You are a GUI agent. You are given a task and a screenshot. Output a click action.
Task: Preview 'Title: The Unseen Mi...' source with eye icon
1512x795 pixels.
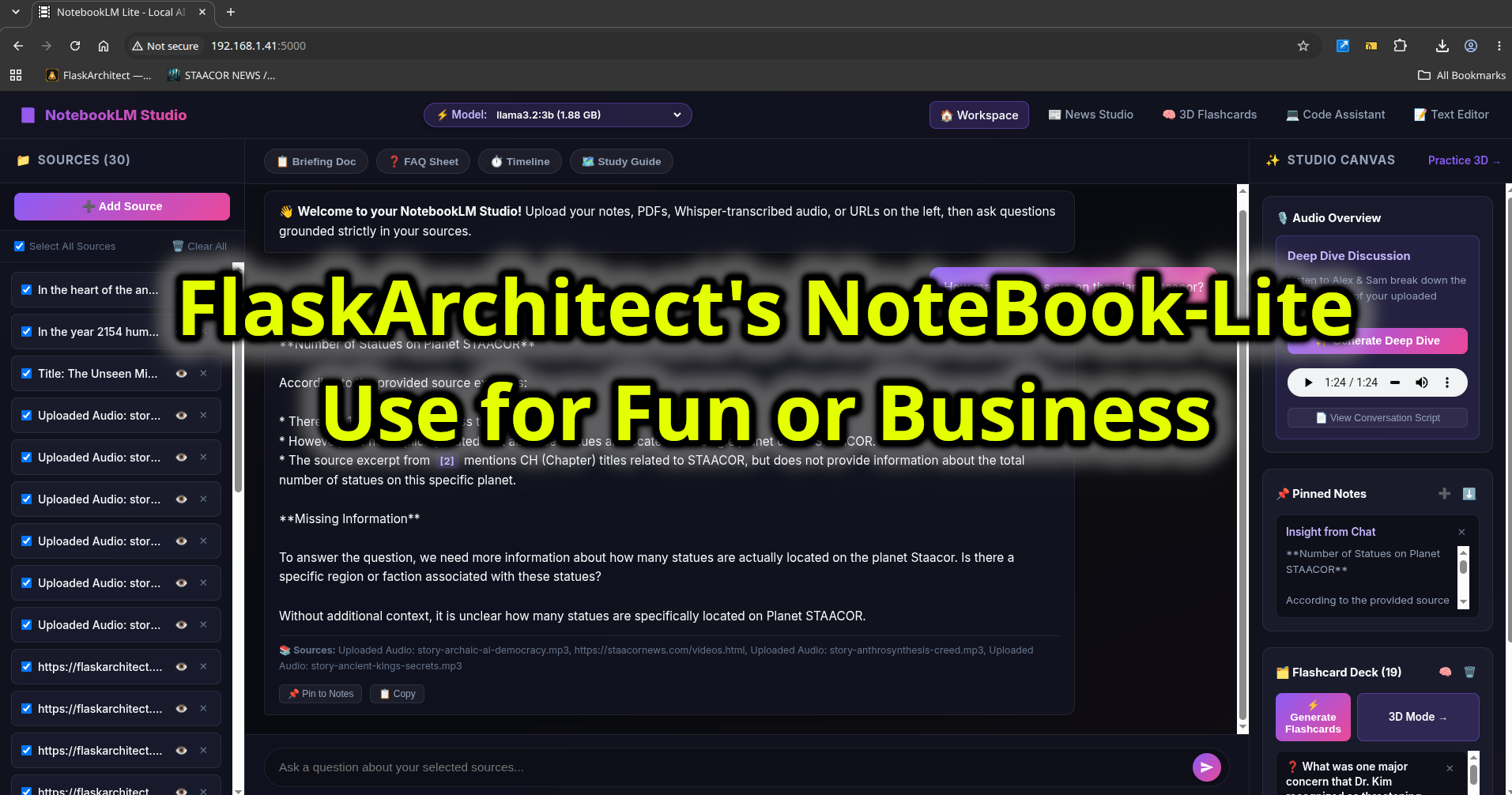click(181, 373)
